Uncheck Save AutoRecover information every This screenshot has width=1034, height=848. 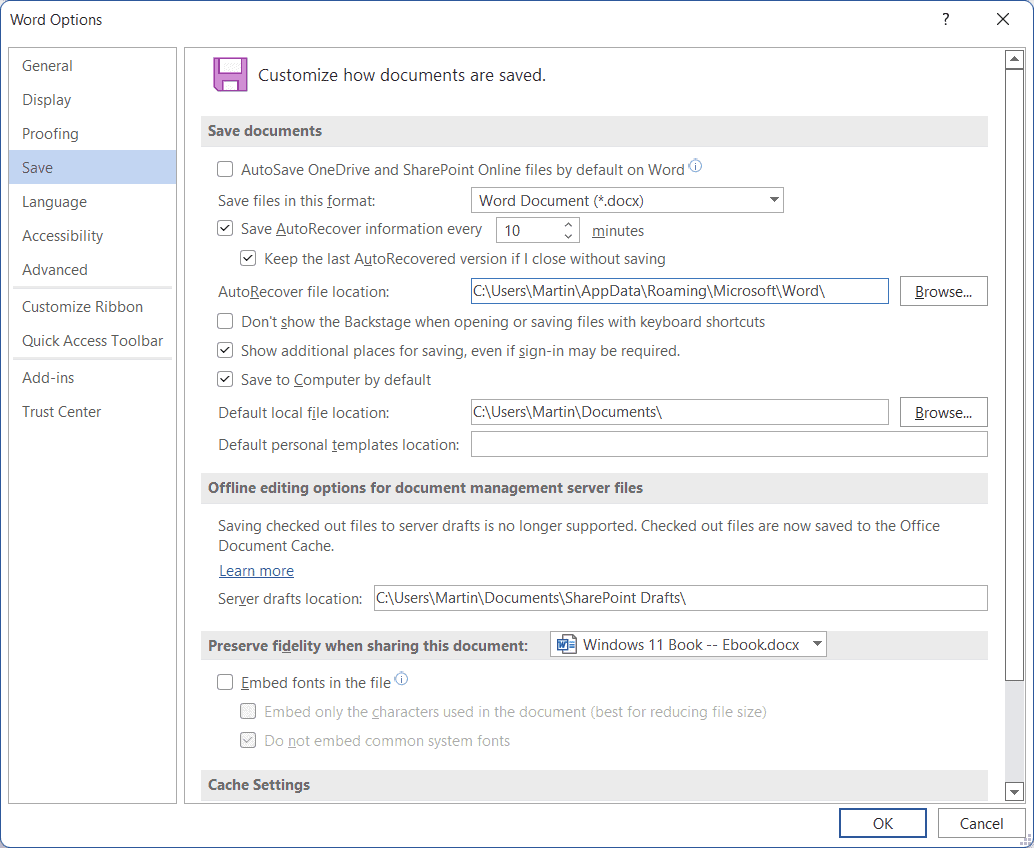[x=225, y=228]
